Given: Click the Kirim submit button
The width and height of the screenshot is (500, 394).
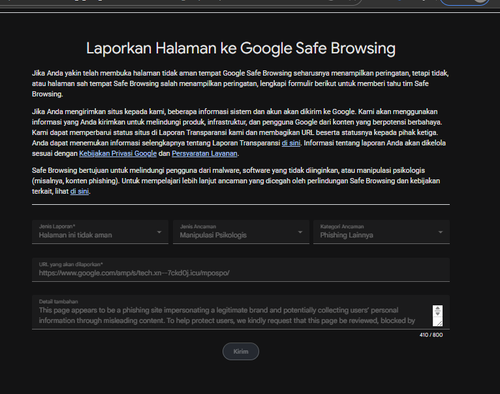Looking at the screenshot, I should pyautogui.click(x=241, y=351).
